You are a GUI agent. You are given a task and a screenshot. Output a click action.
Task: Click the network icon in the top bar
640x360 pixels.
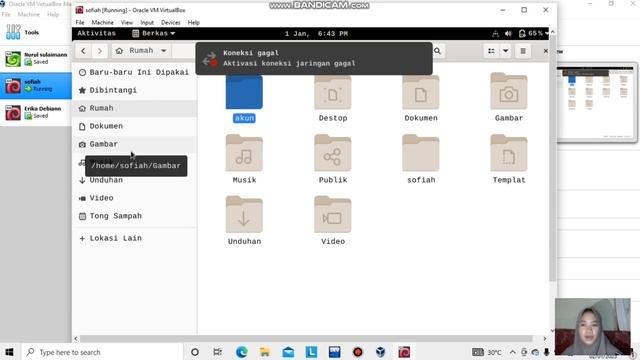pos(495,33)
